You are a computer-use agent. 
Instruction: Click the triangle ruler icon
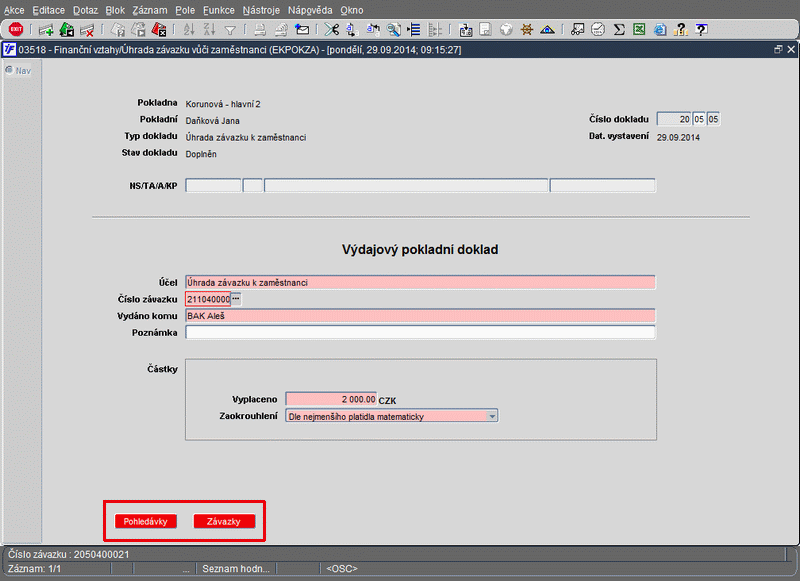pyautogui.click(x=547, y=30)
